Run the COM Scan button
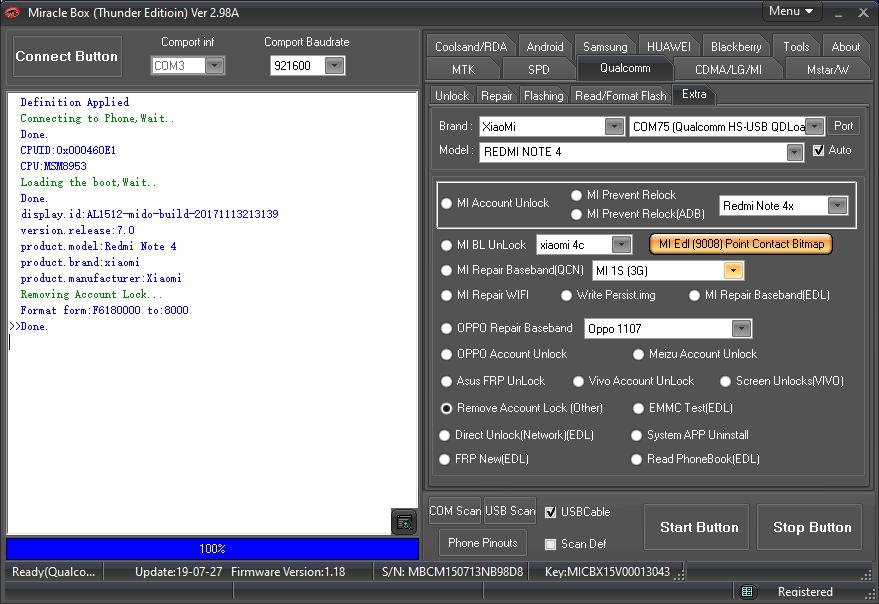The height and width of the screenshot is (604, 879). (455, 511)
